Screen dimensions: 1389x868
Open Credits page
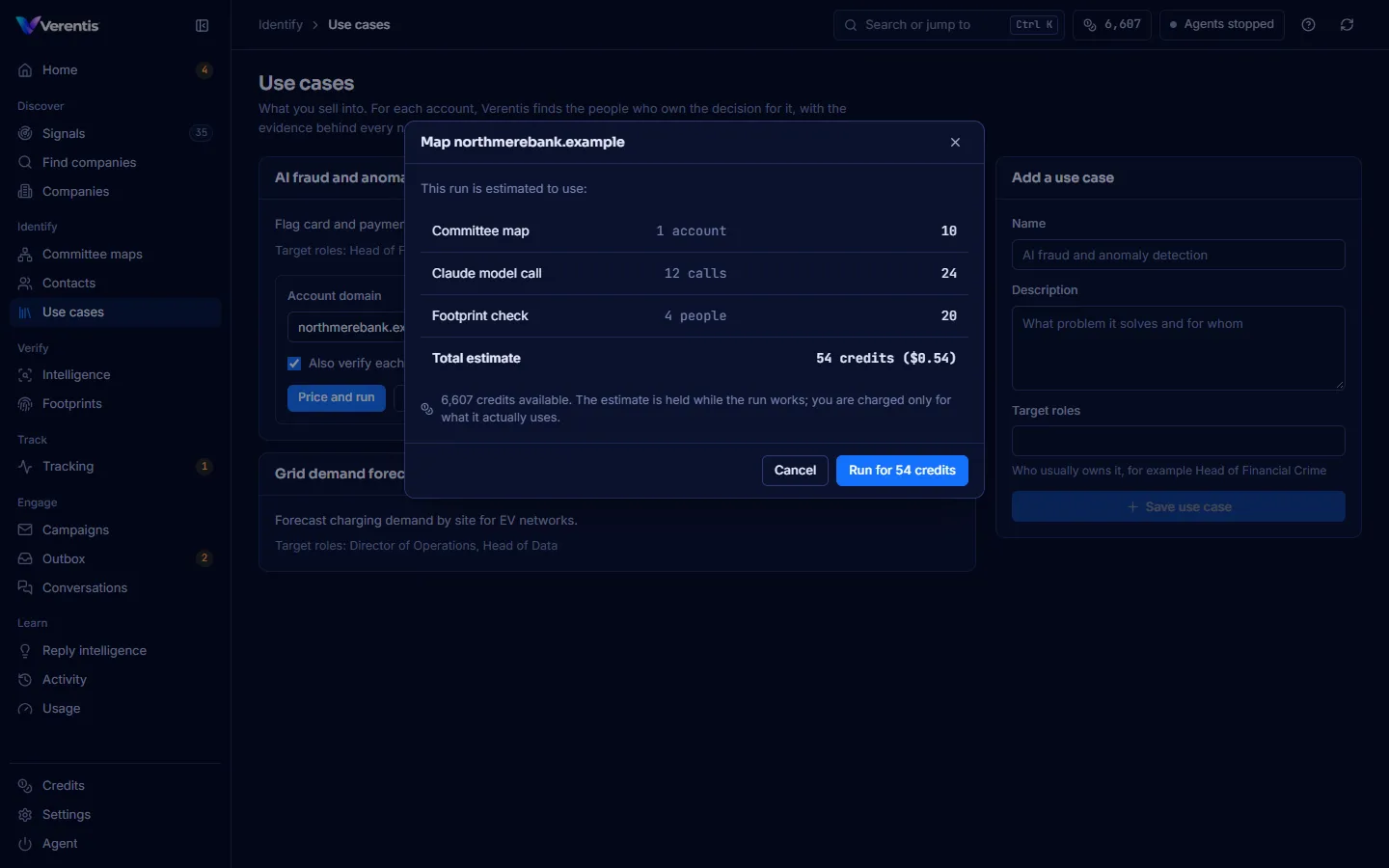(115, 785)
